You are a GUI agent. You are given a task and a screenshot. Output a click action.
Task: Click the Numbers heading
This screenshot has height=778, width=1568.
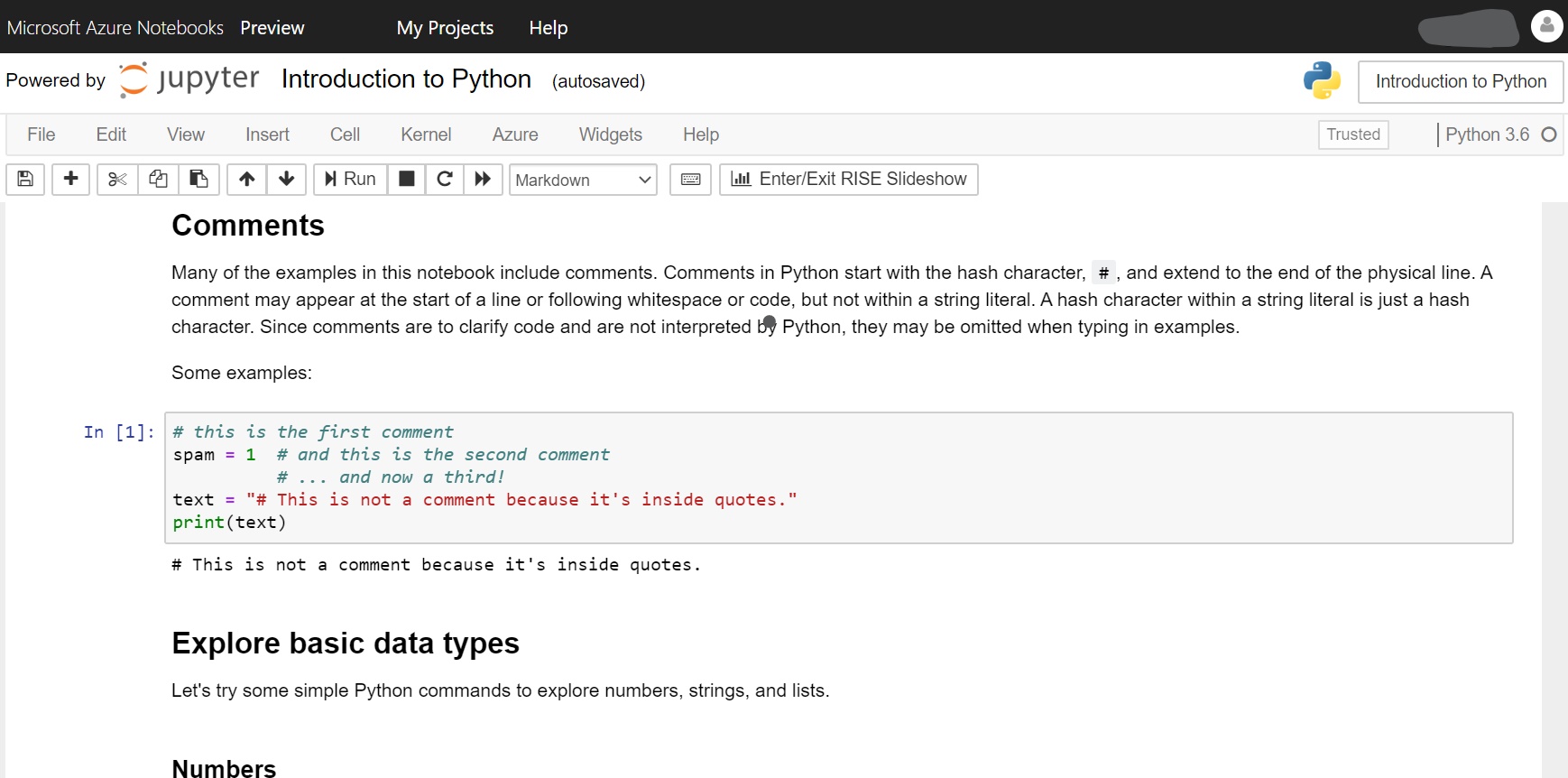[224, 767]
